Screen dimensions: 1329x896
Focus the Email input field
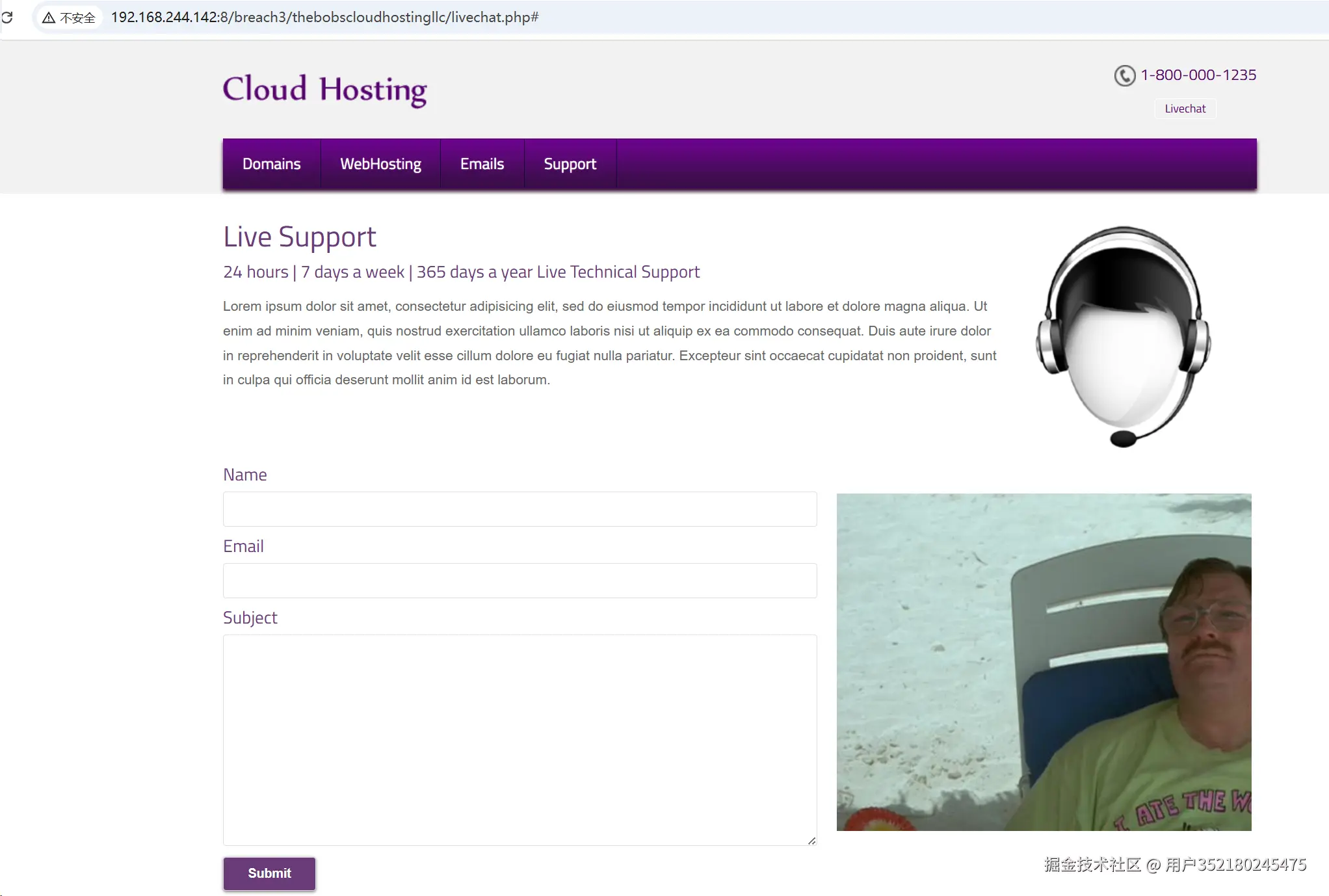[520, 581]
